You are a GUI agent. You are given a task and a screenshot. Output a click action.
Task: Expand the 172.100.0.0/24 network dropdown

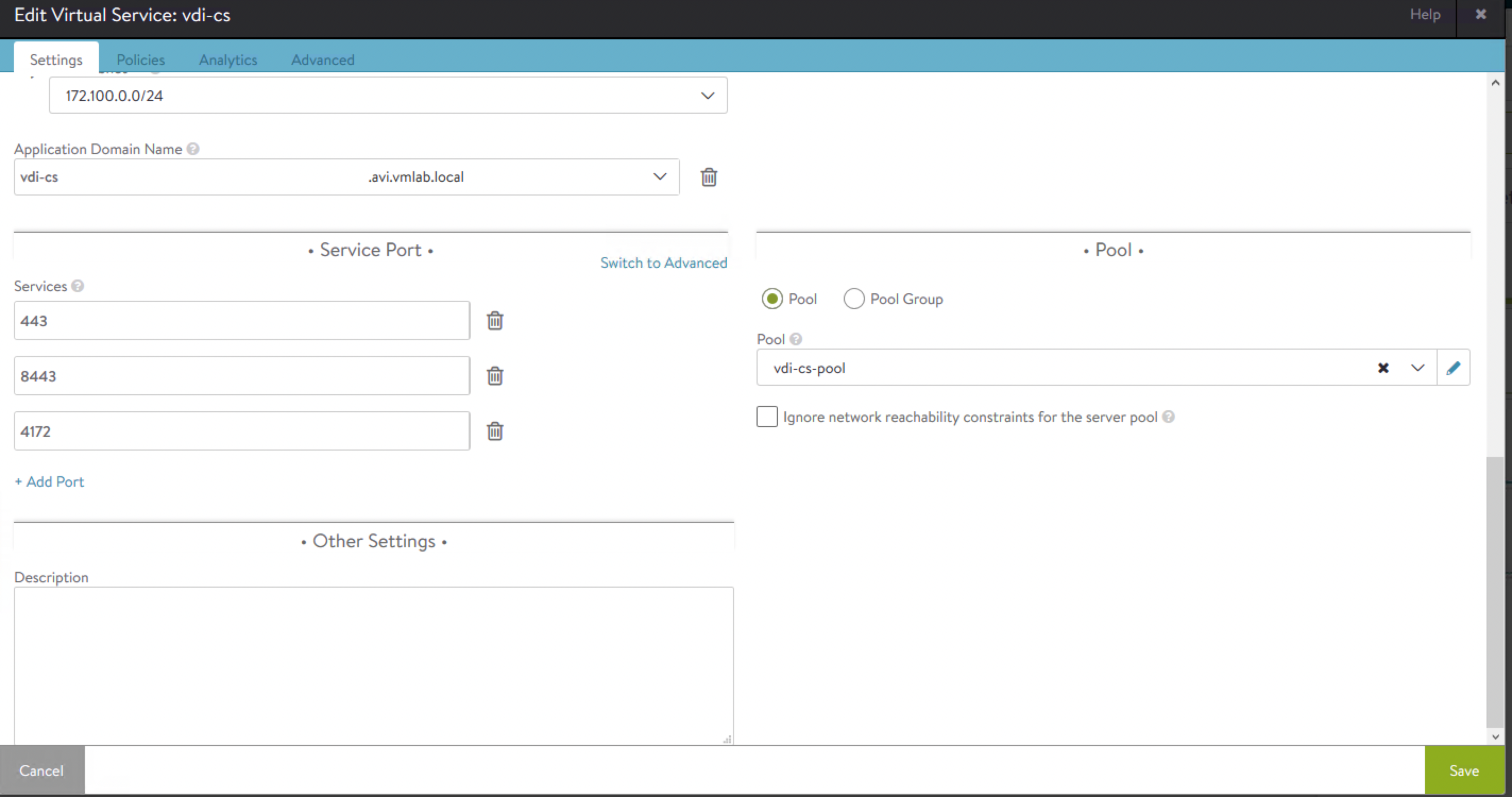tap(707, 96)
